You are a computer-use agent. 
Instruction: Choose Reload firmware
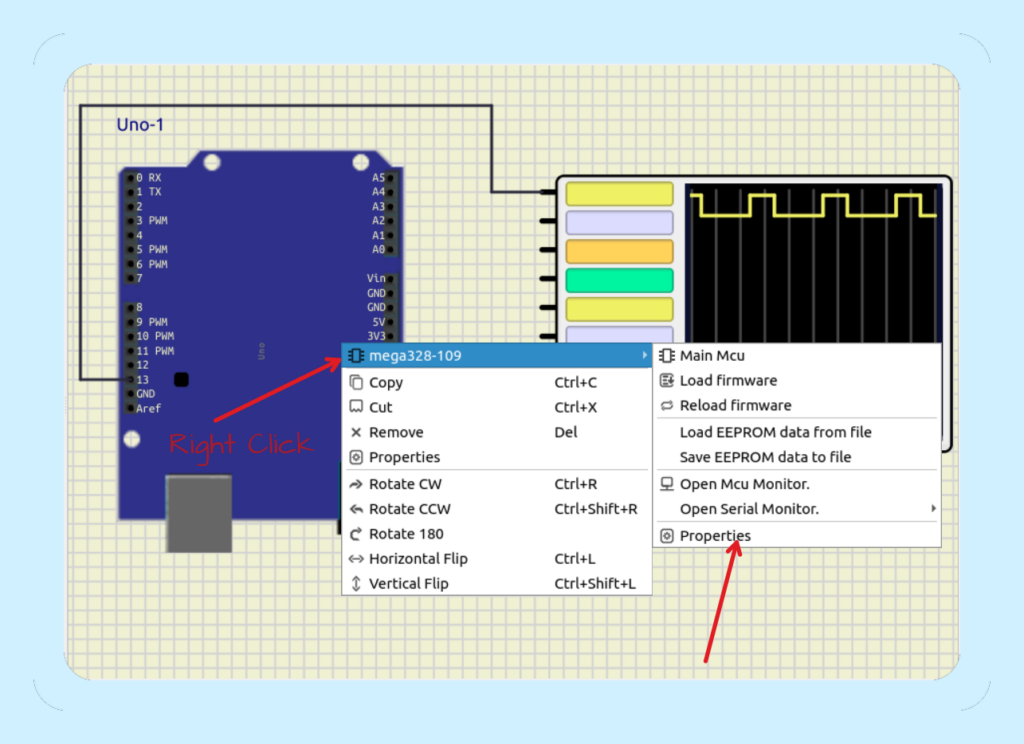(797, 405)
